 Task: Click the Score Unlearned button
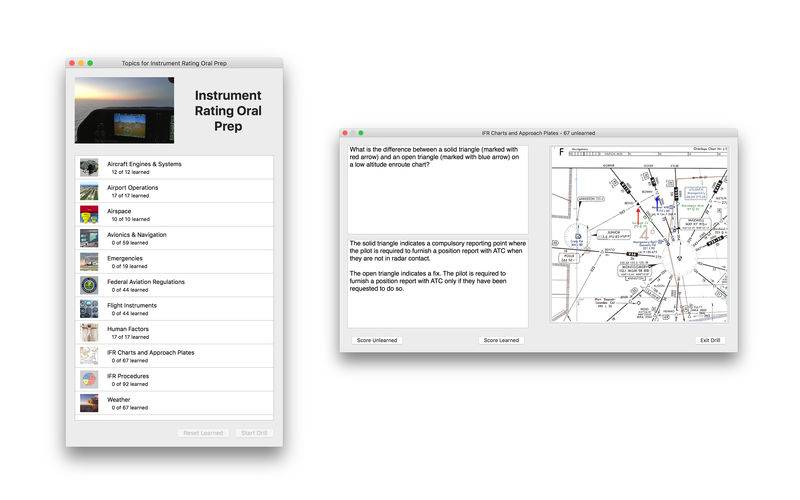click(377, 340)
